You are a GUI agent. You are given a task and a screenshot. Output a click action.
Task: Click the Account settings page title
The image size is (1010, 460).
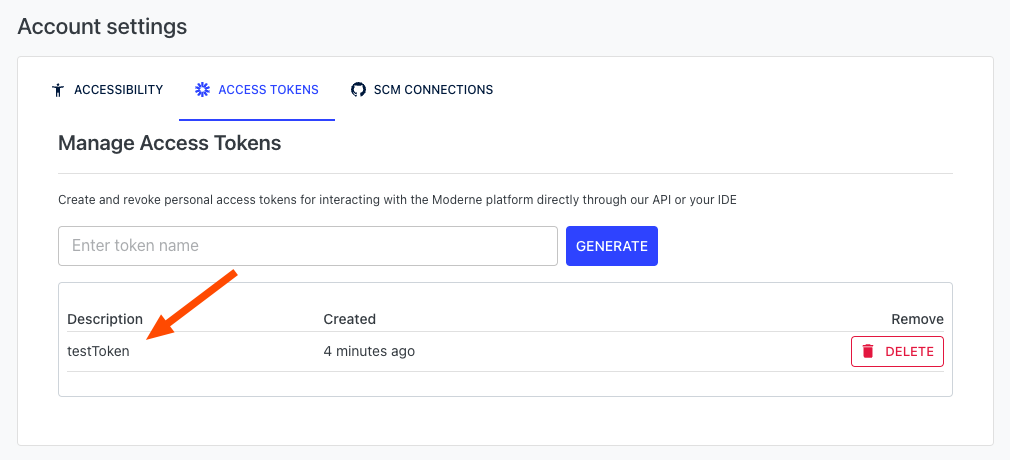(102, 27)
